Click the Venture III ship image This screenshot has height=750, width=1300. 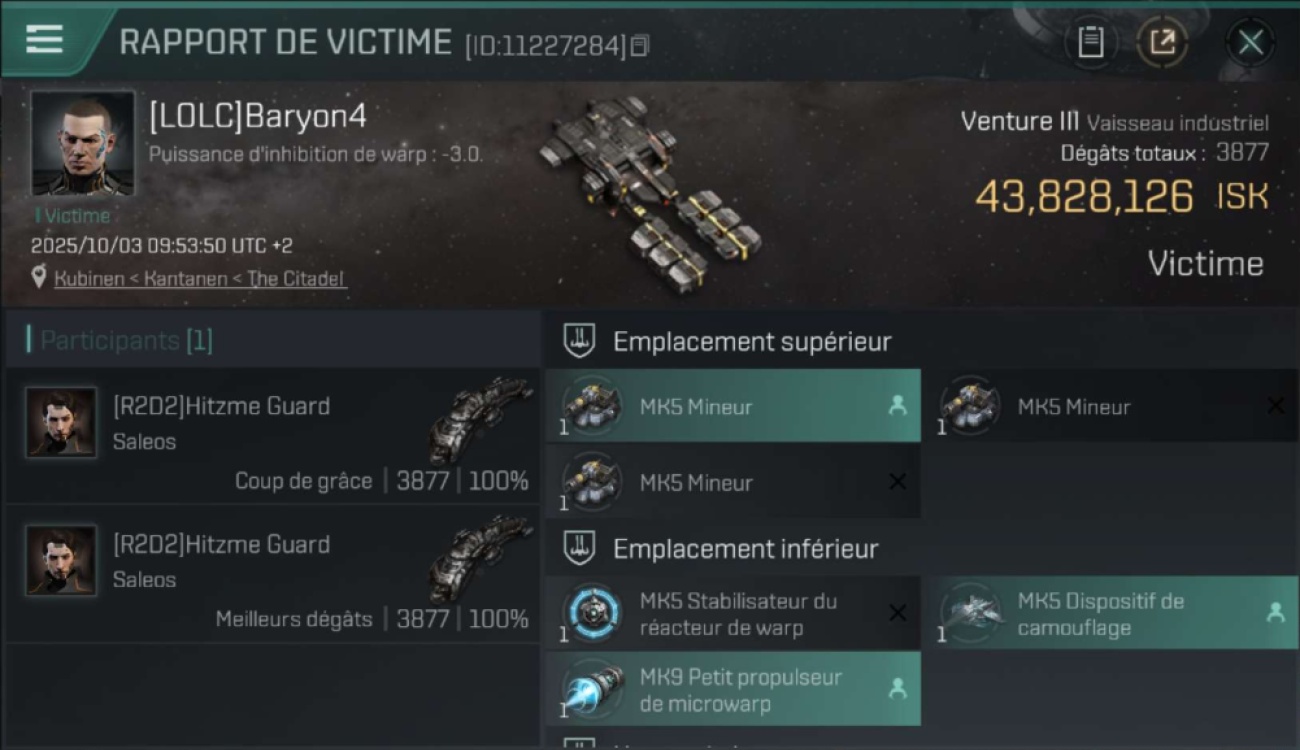pyautogui.click(x=650, y=190)
